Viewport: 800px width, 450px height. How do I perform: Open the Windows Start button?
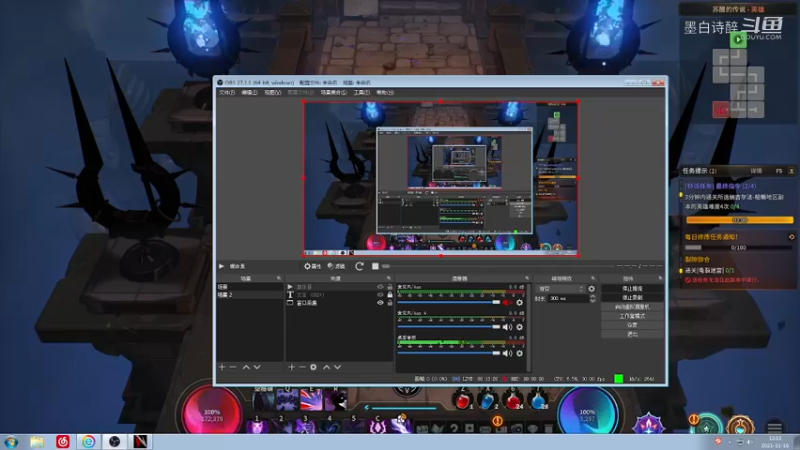[x=11, y=442]
